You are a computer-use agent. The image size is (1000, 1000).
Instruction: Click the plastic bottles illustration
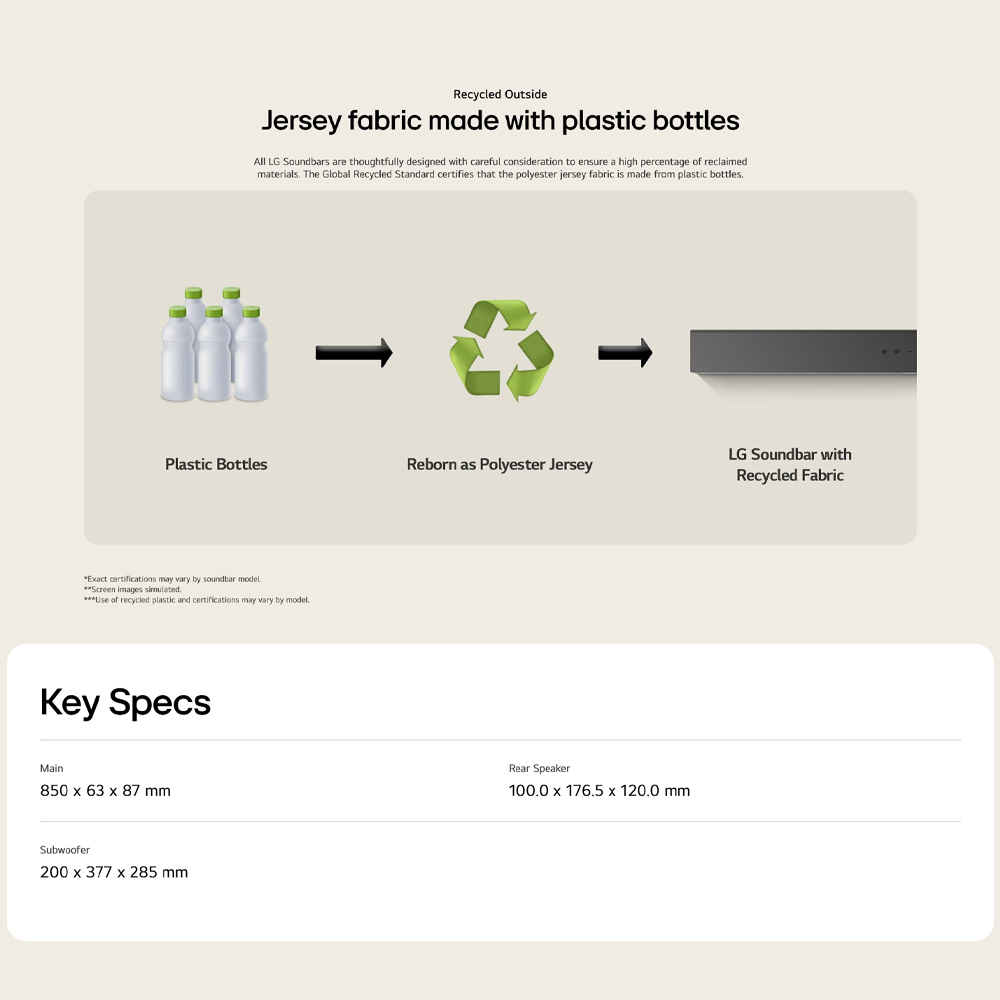coord(216,346)
